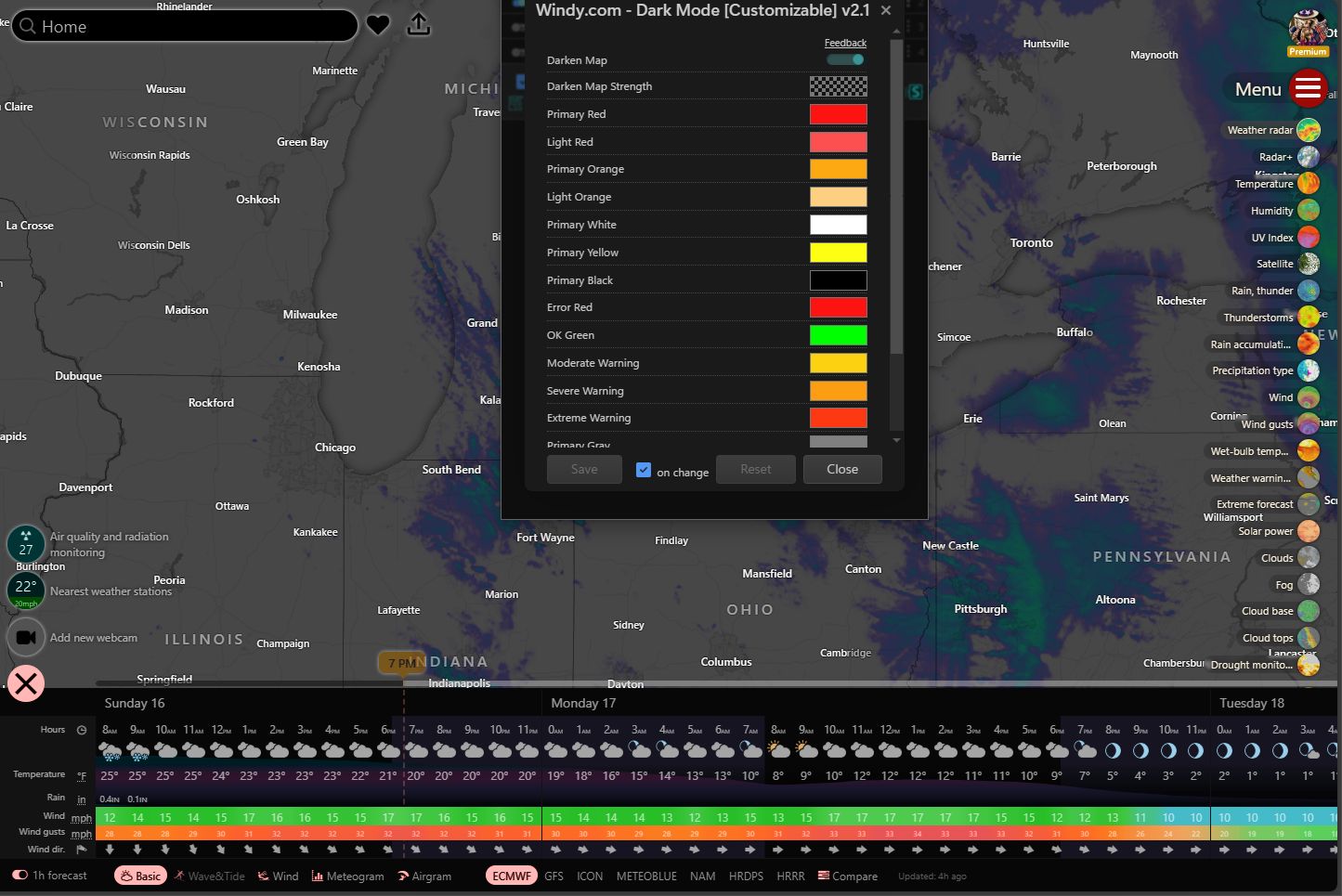Switch to the Wave&Tide tab

pyautogui.click(x=210, y=876)
